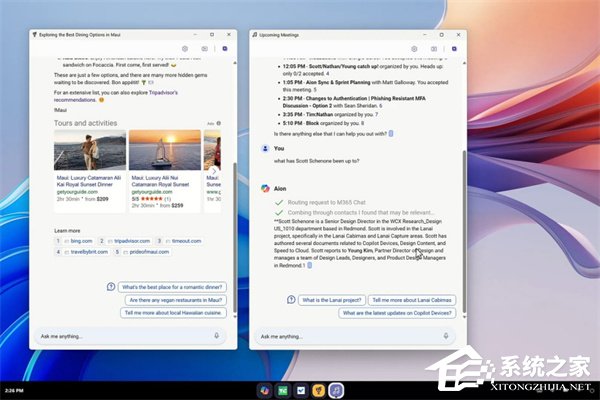
Task: Click scrollbar in Maui dining window
Action: 235,237
